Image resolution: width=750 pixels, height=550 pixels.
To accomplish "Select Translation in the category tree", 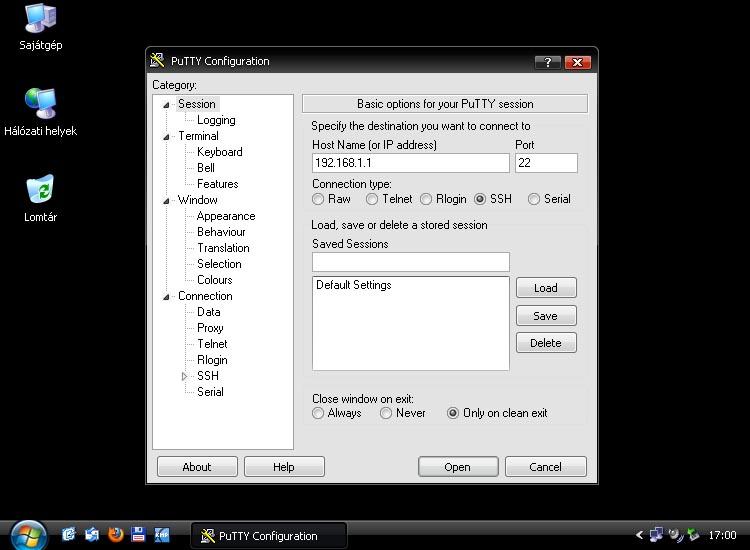I will (x=223, y=248).
